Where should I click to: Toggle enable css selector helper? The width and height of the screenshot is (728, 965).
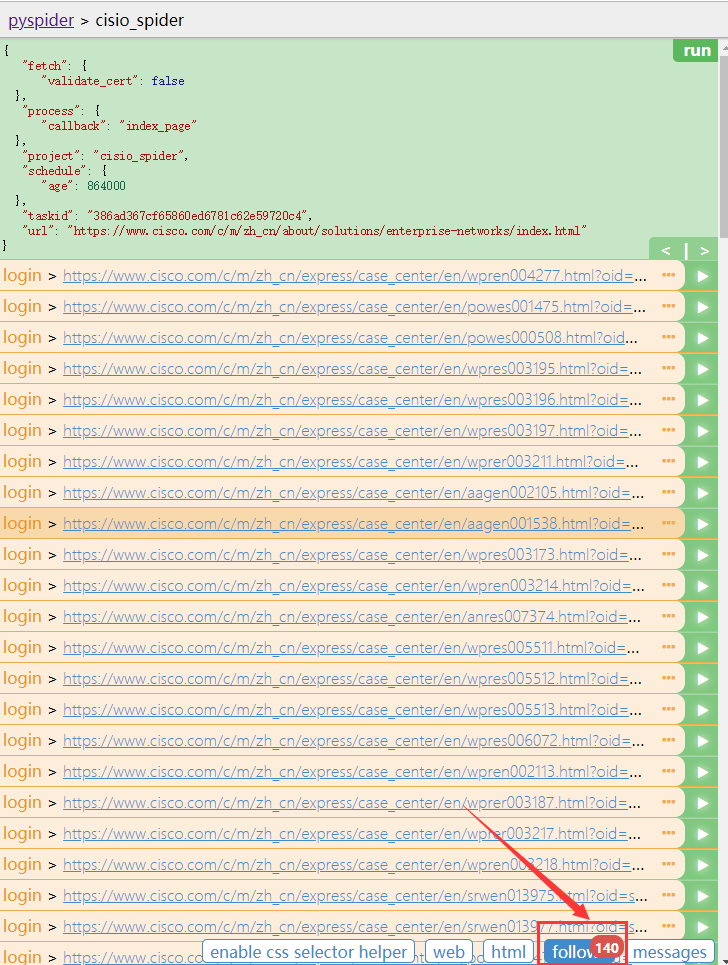308,951
